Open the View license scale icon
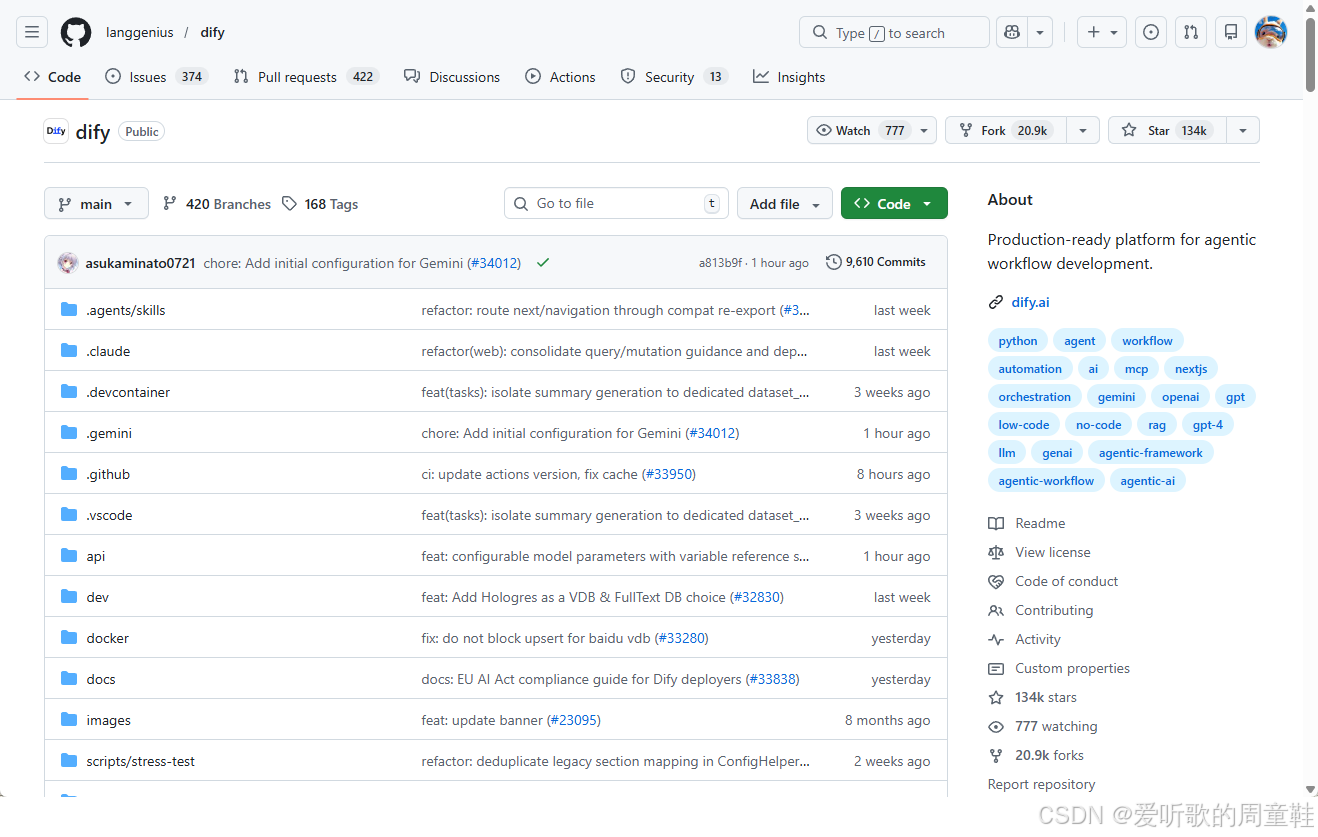The image size is (1318, 837). (995, 552)
